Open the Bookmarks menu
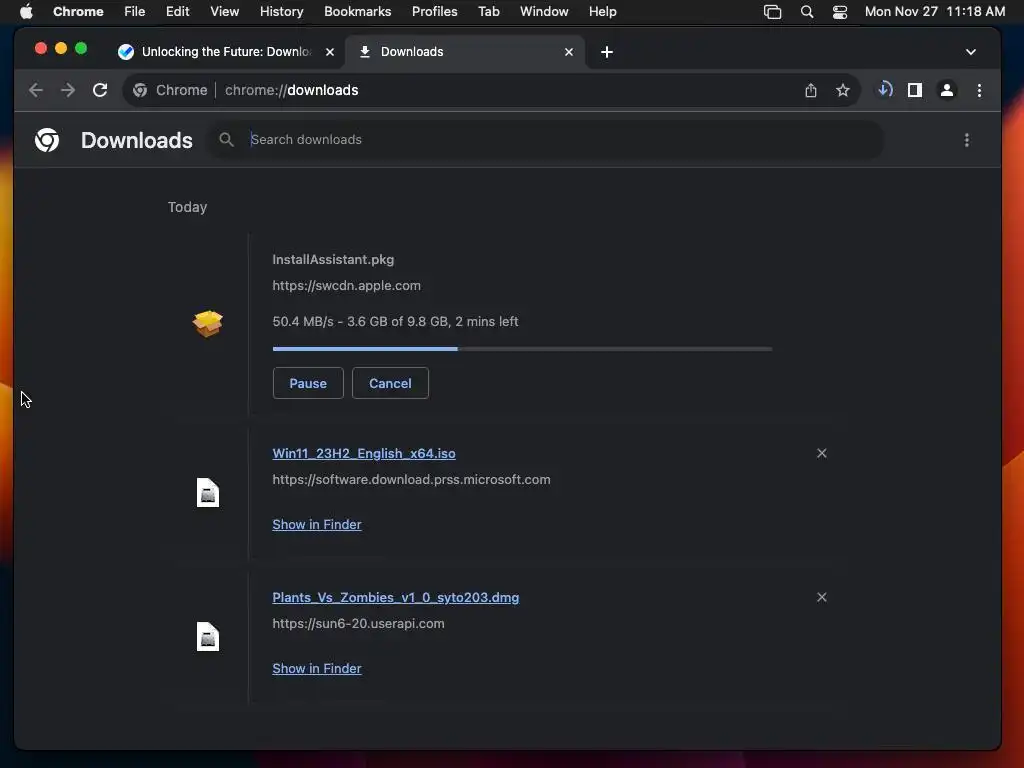Image resolution: width=1024 pixels, height=768 pixels. click(357, 11)
